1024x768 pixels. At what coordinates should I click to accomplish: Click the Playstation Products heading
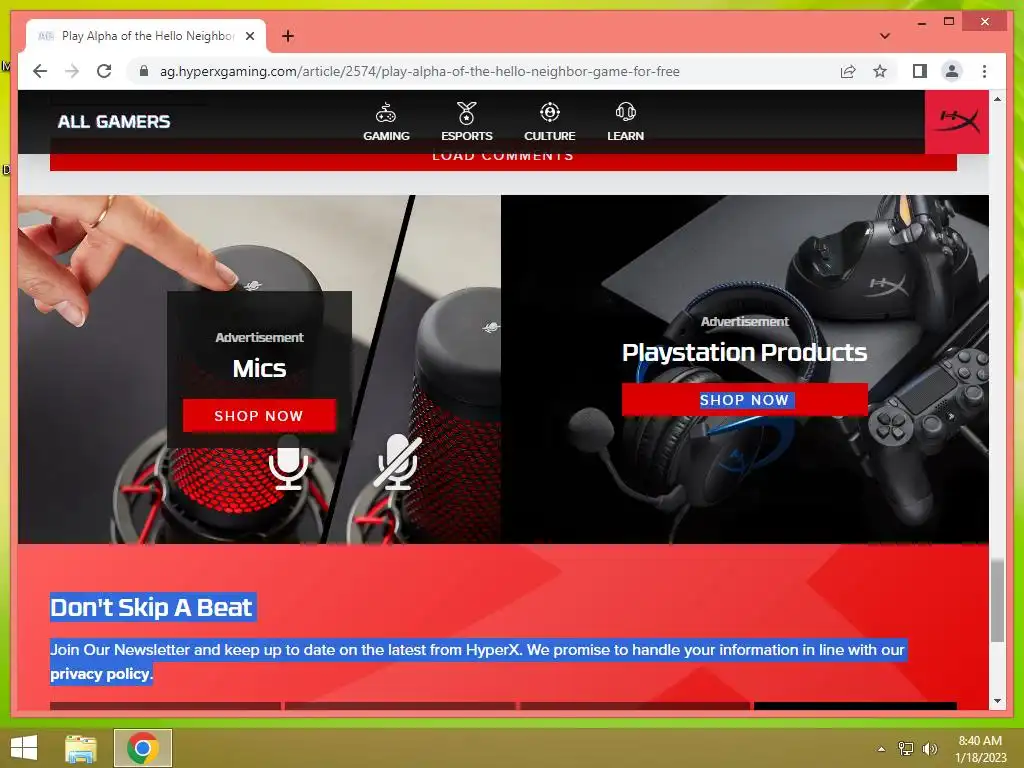click(744, 352)
